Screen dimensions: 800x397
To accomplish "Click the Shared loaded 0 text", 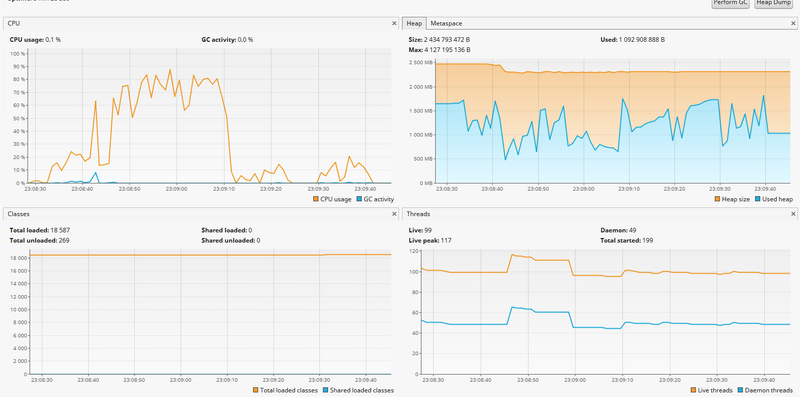I will coord(227,230).
